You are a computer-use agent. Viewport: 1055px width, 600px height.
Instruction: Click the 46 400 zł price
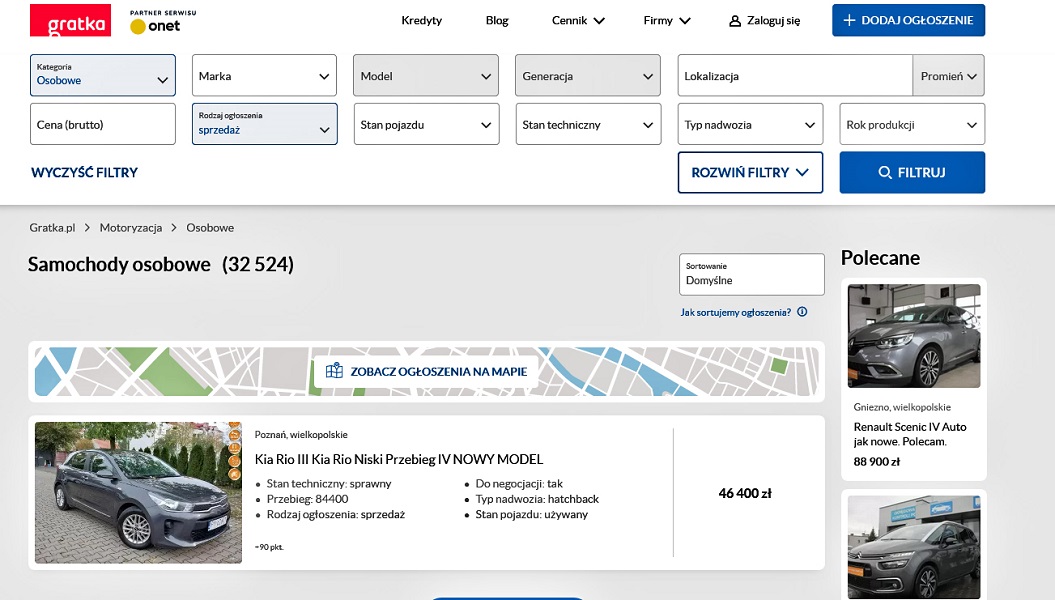(745, 493)
